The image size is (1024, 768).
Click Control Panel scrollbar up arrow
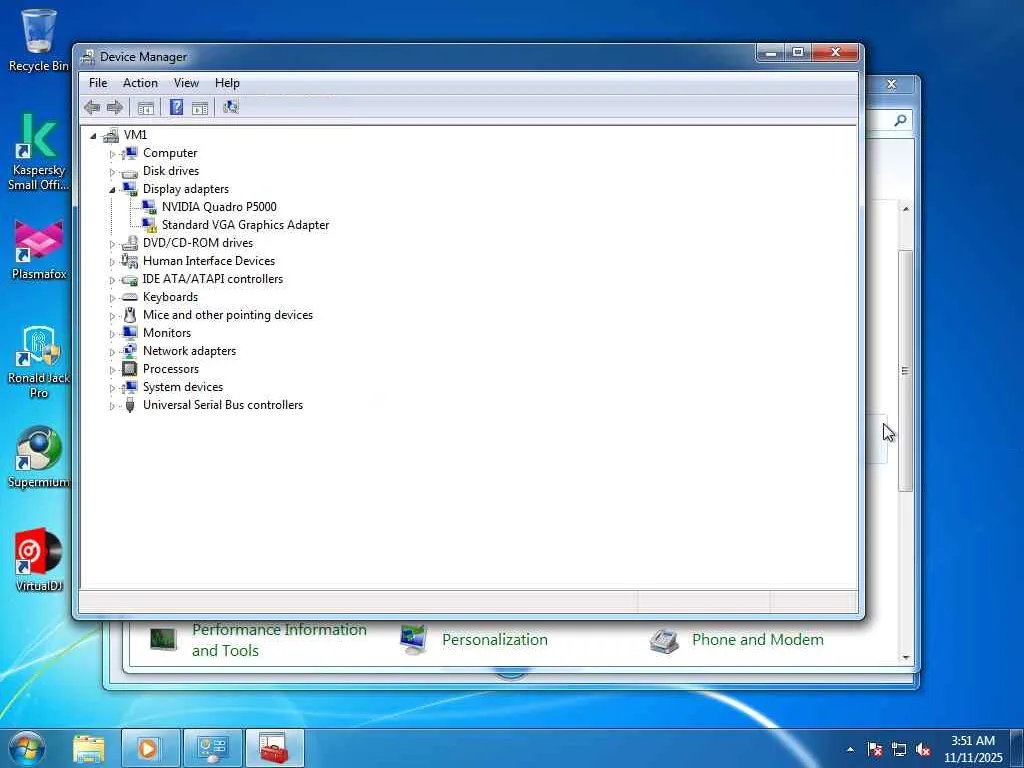click(x=906, y=209)
